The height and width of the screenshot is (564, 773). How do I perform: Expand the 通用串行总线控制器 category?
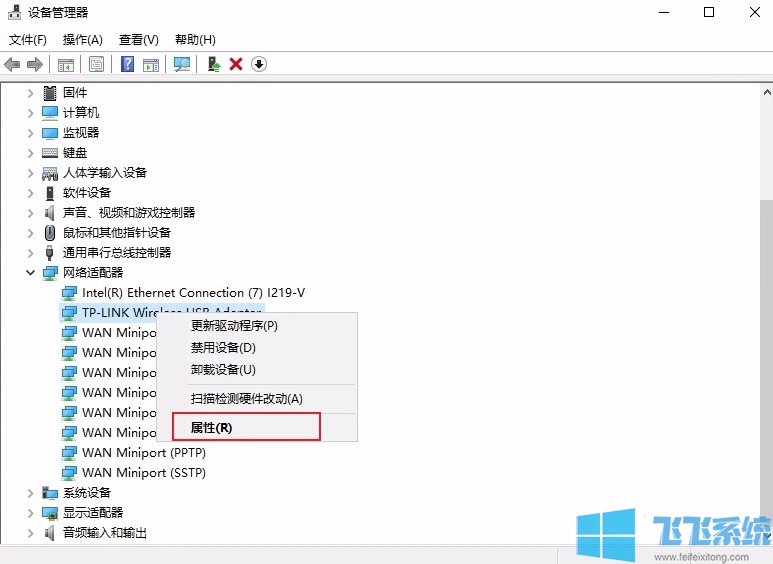tap(31, 253)
